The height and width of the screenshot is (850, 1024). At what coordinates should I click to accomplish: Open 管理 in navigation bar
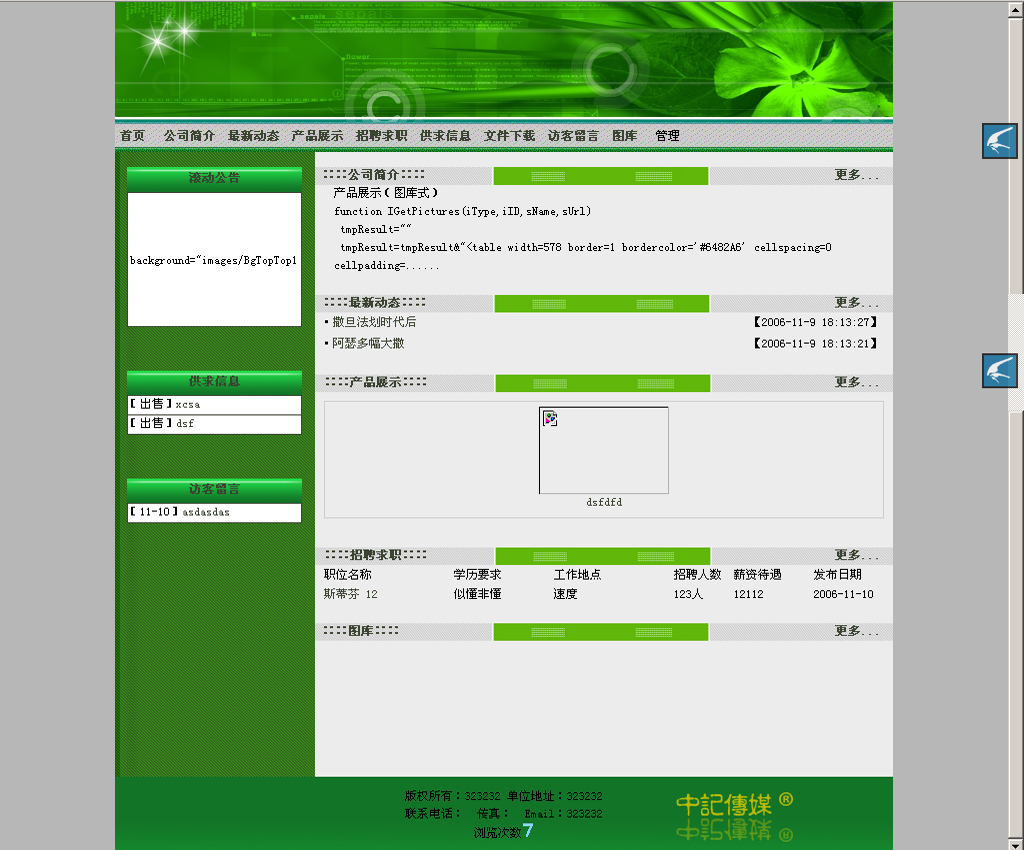[667, 136]
